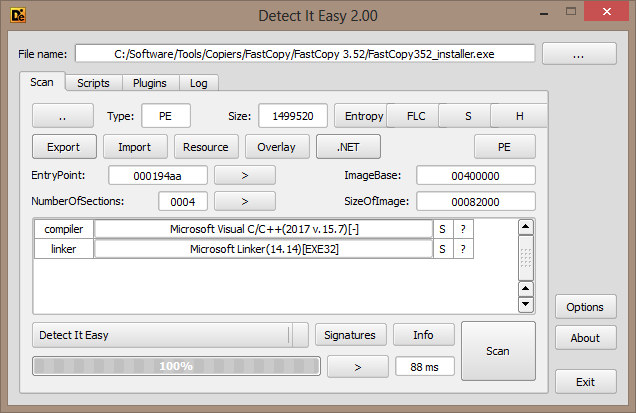The image size is (636, 413).
Task: Start scan with the large Scan button
Action: tap(498, 351)
